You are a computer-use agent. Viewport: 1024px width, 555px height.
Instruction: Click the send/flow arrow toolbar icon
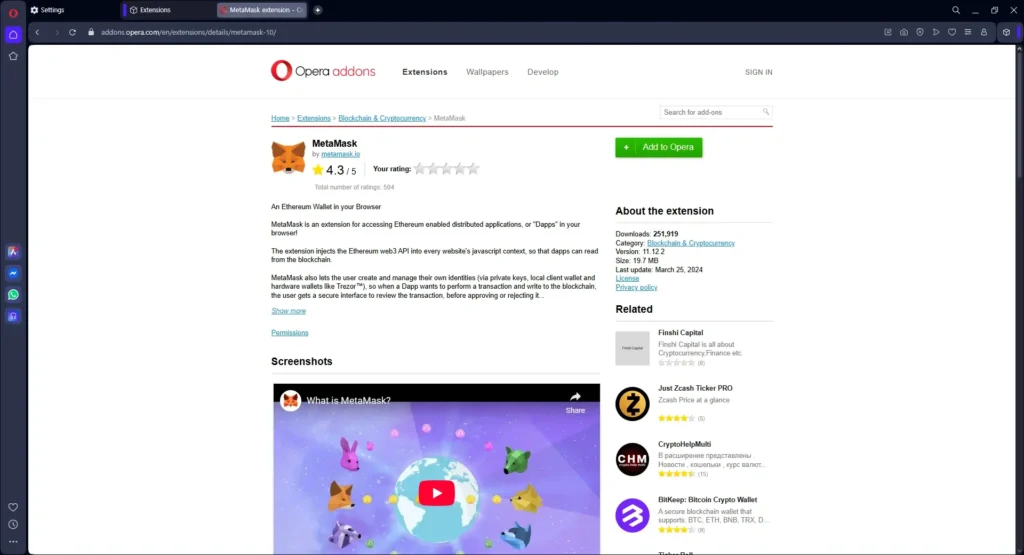coord(936,32)
